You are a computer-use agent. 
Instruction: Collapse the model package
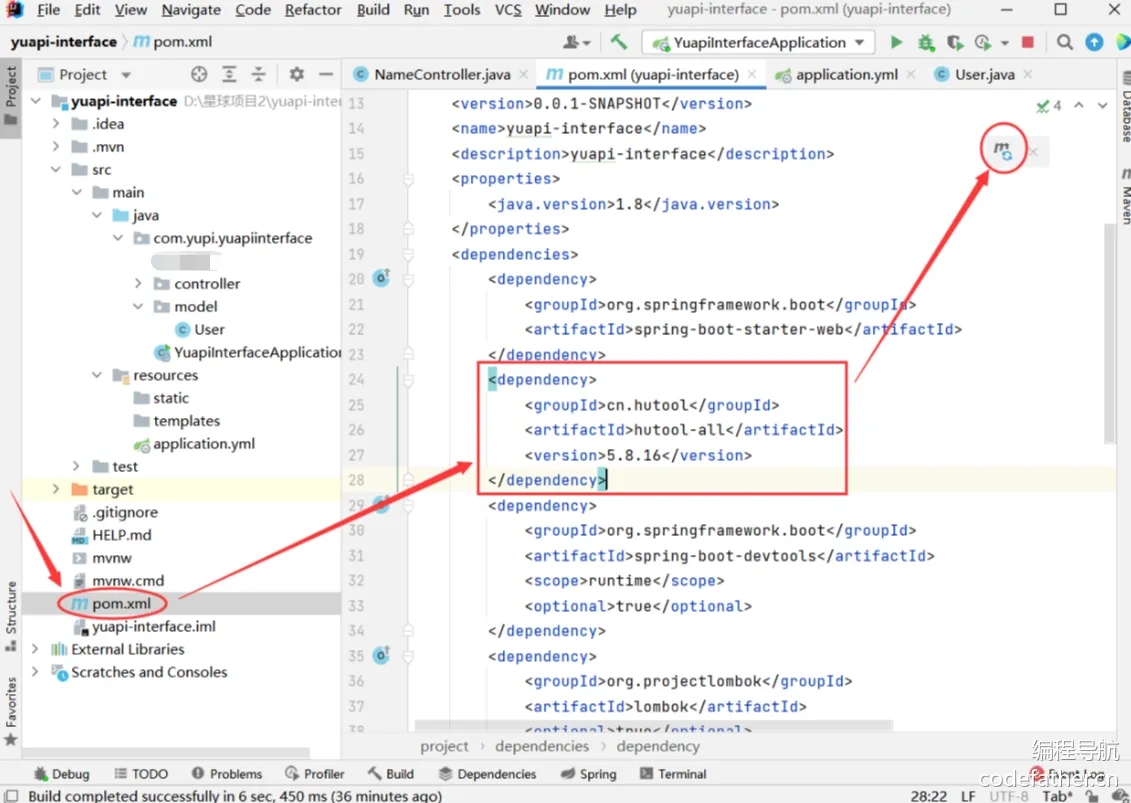(138, 307)
